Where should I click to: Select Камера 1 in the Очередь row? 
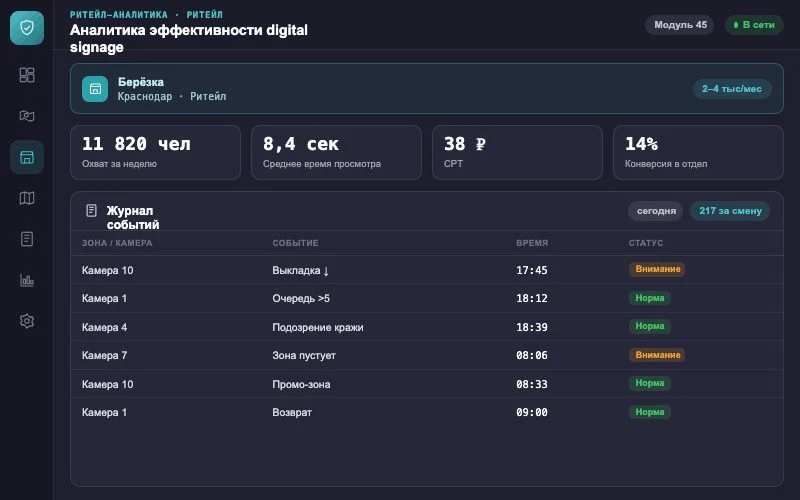pyautogui.click(x=104, y=298)
